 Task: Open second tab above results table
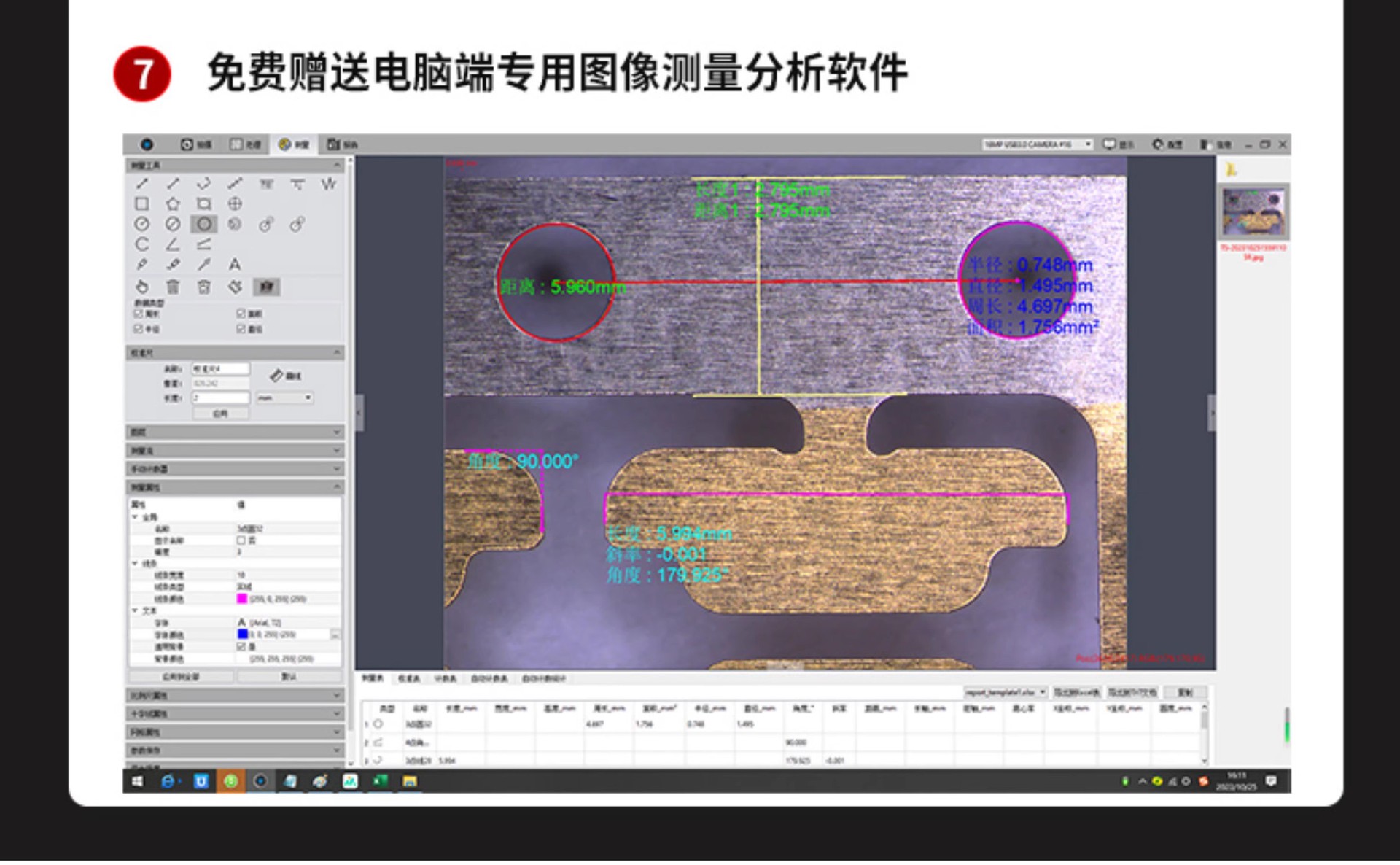pos(408,679)
